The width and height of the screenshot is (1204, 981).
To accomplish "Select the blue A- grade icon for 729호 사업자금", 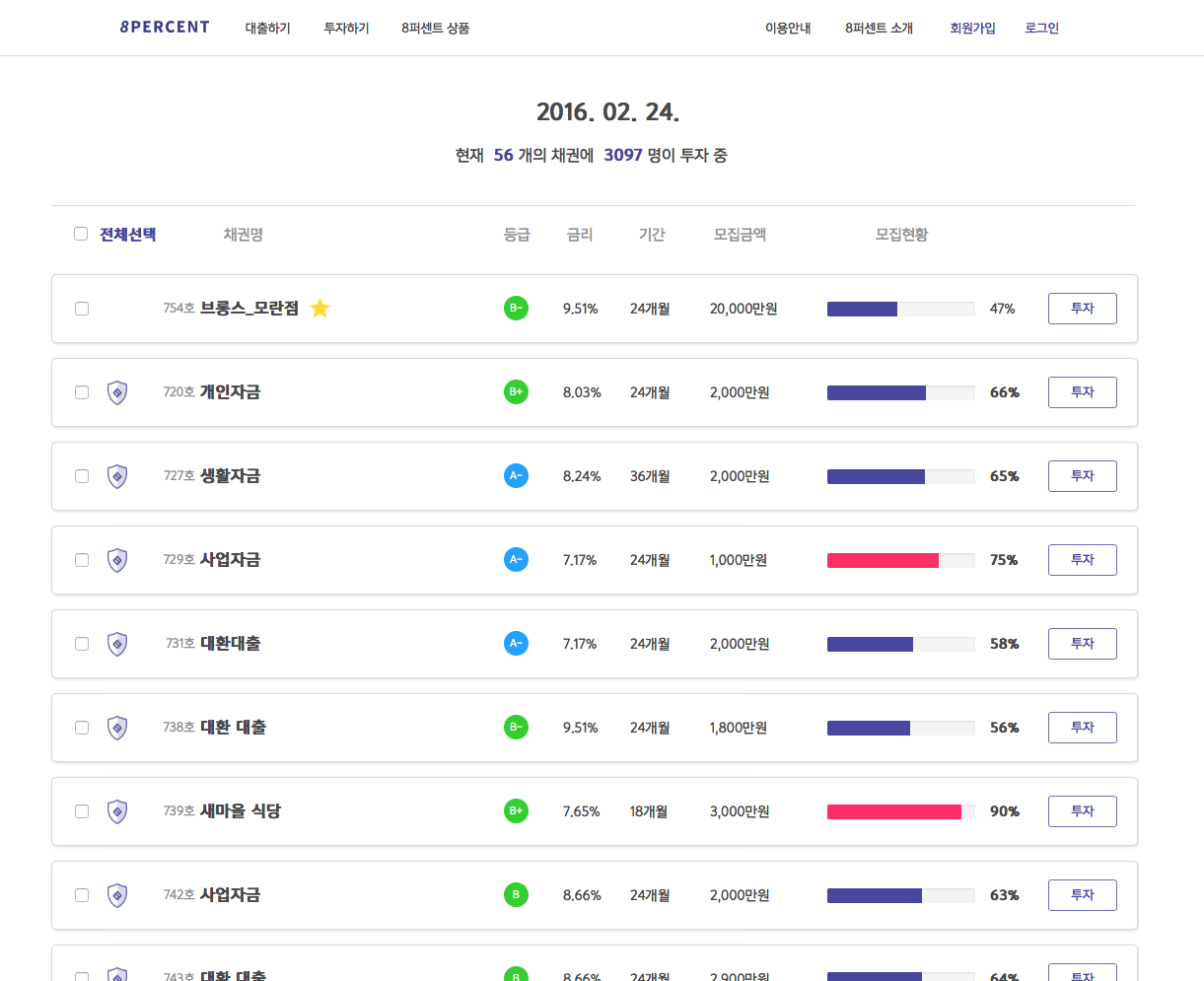I will pyautogui.click(x=516, y=559).
